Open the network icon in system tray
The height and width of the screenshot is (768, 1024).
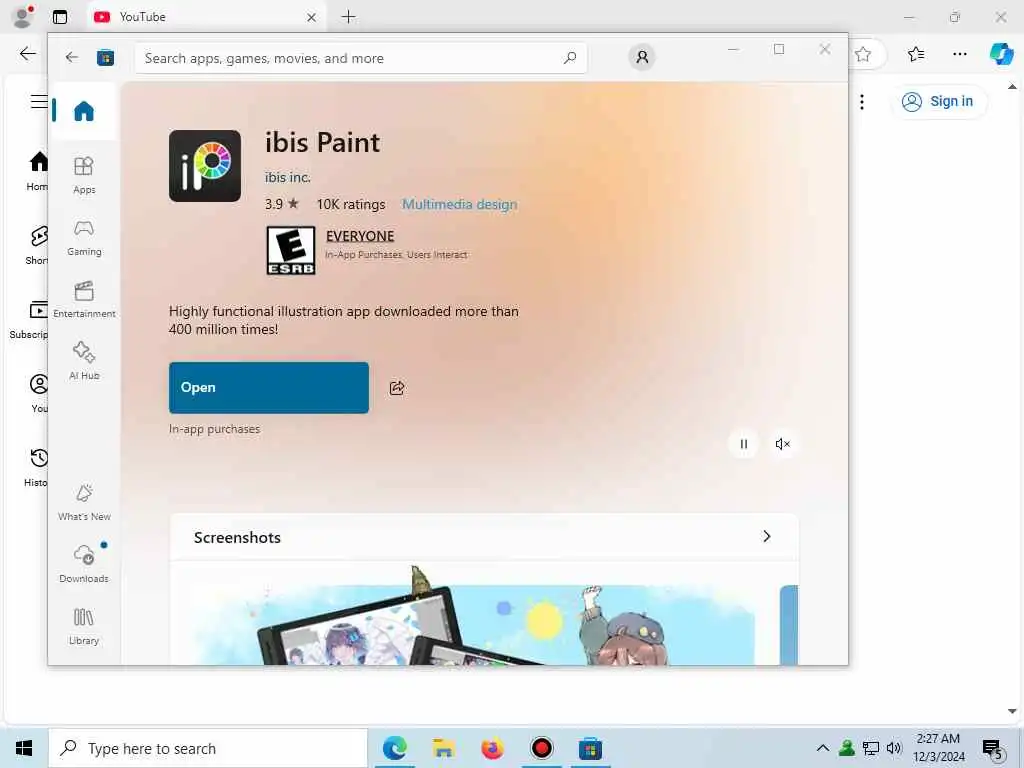coord(871,748)
